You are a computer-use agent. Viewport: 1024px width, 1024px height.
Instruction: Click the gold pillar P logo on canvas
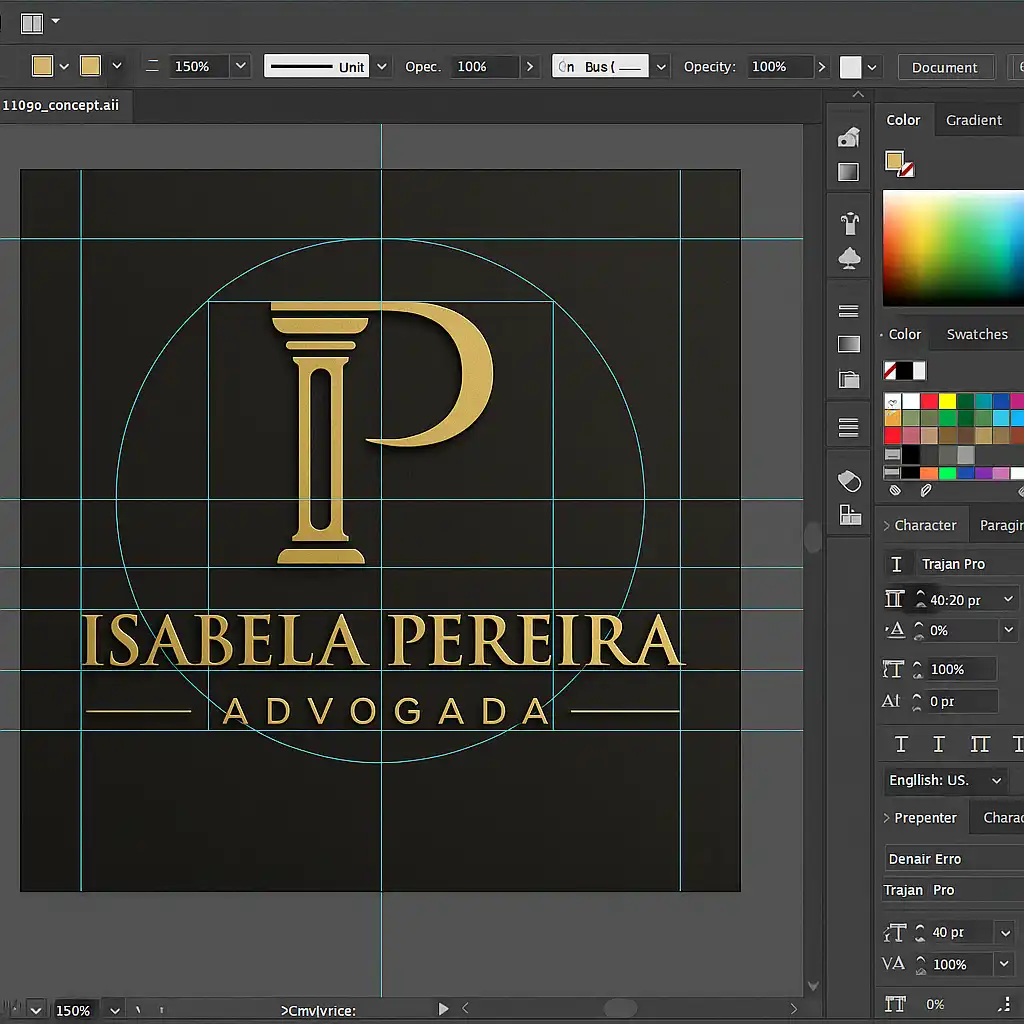[x=381, y=432]
